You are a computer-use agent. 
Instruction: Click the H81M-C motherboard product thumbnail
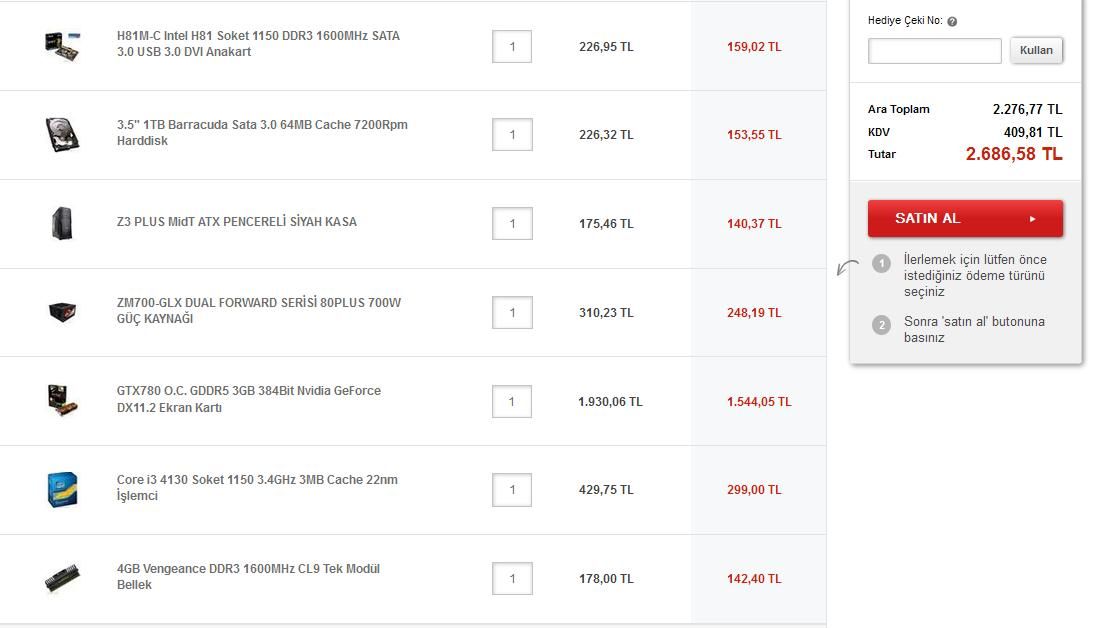[62, 45]
